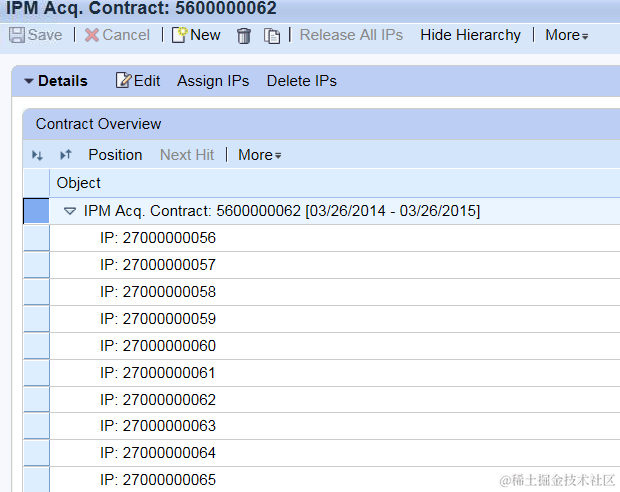Click the Contract Overview panel title
The height and width of the screenshot is (492, 620).
click(98, 124)
